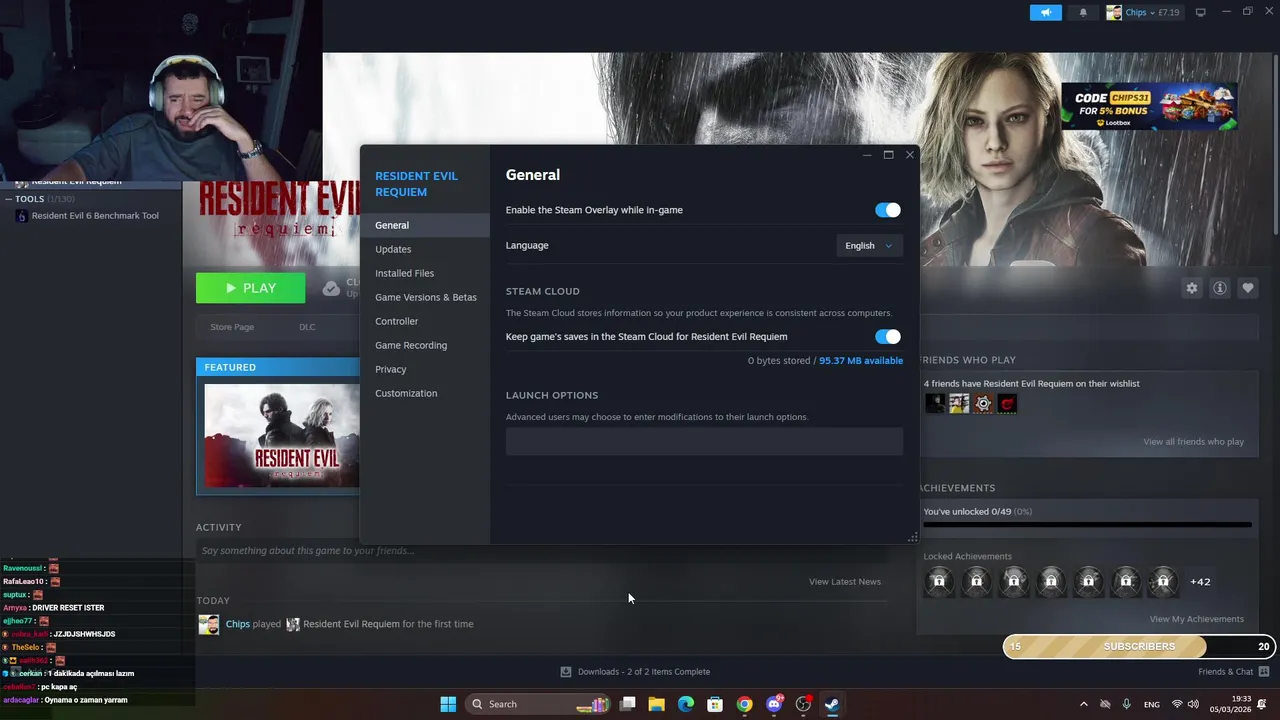
Task: Select General settings tab
Action: [x=425, y=225]
